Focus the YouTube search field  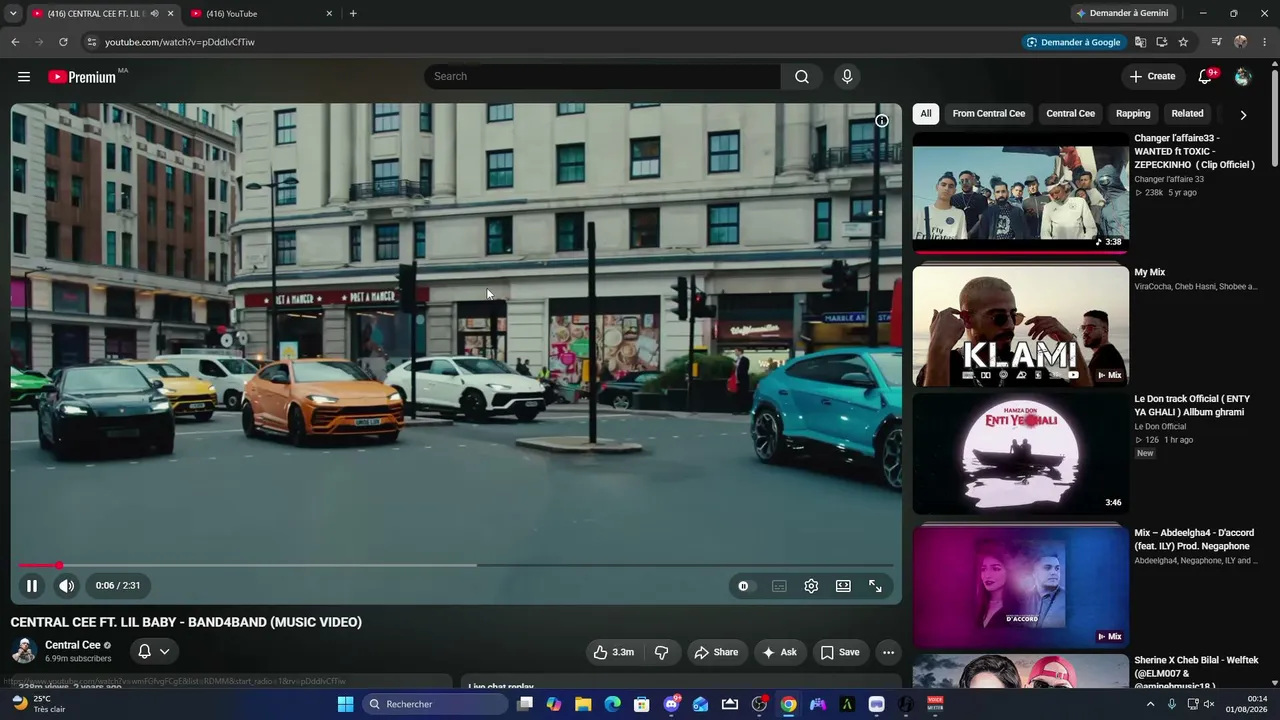point(603,77)
